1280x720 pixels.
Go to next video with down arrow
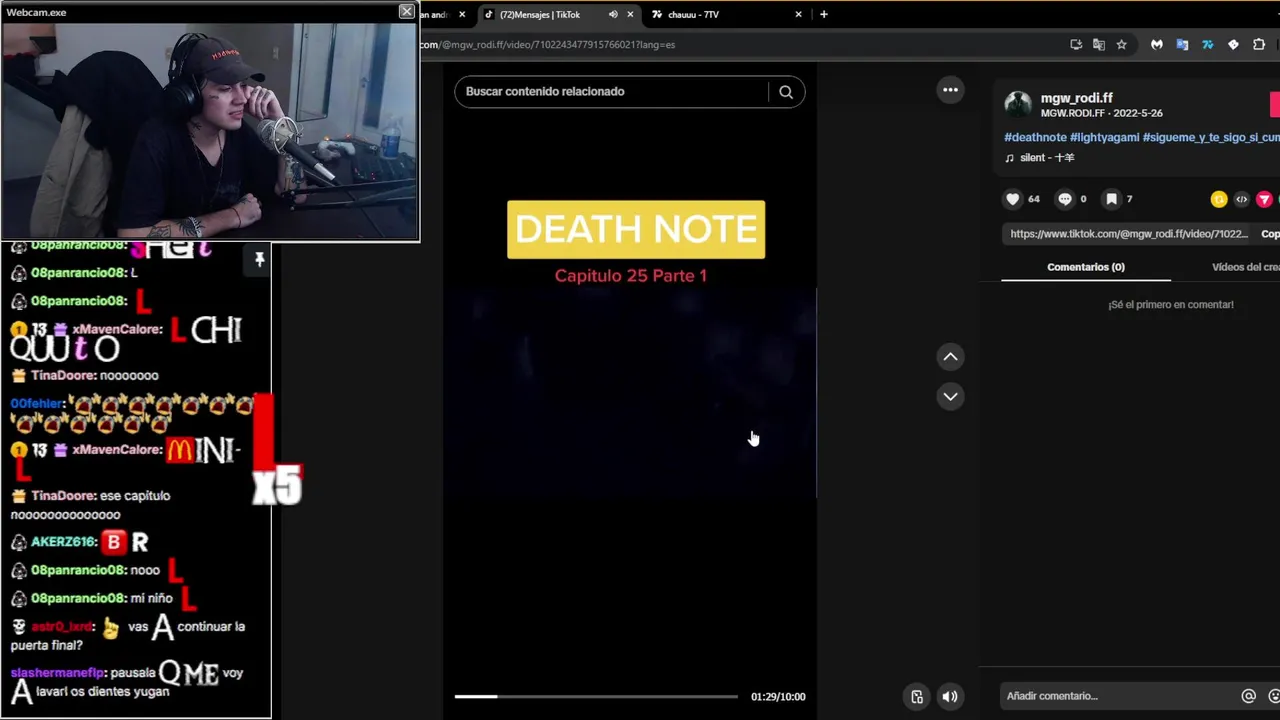(x=950, y=397)
